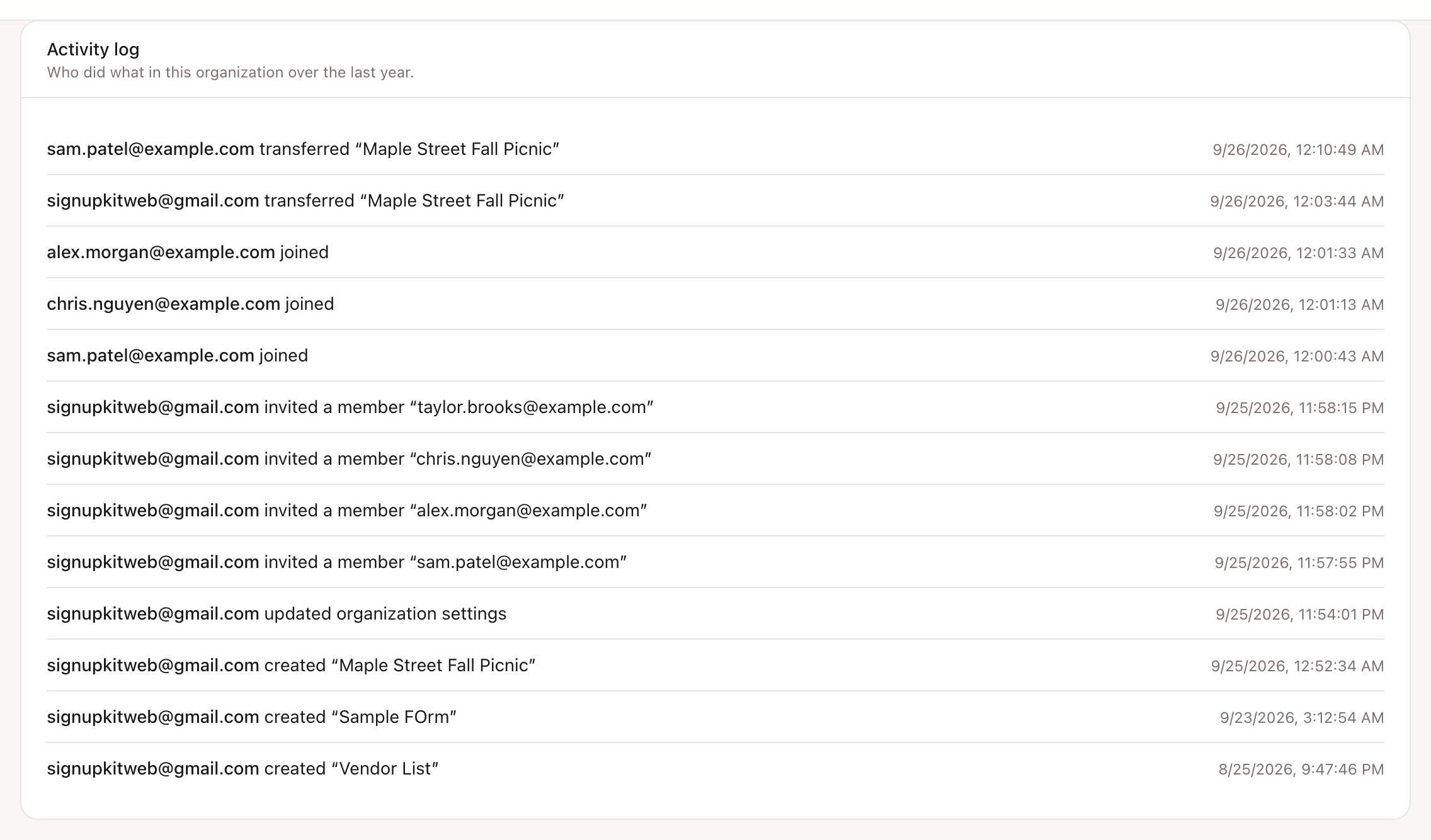
Task: Click the invited alex.morgan@example.com log entry
Action: [x=715, y=511]
